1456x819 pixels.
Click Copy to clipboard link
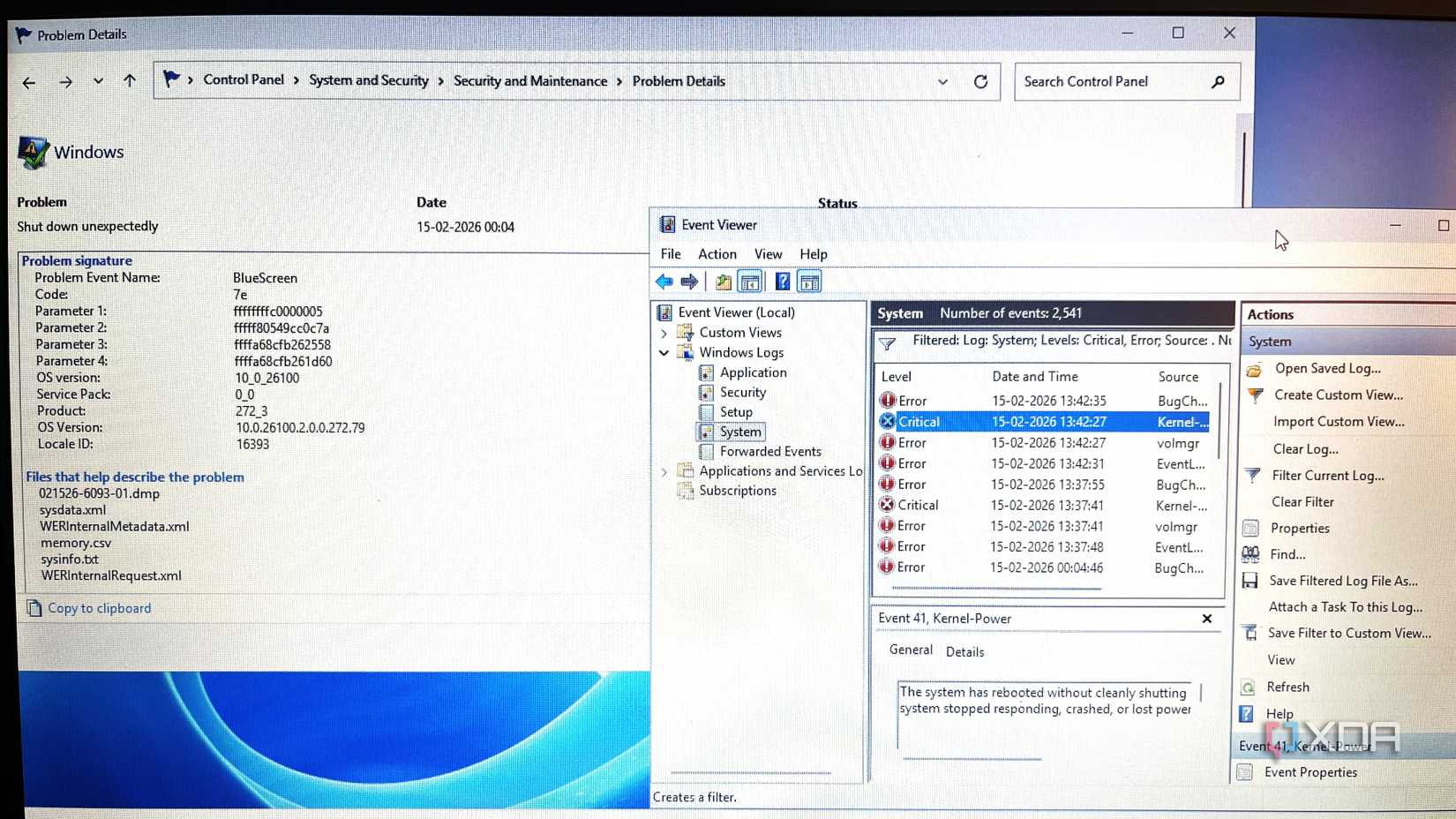pos(99,608)
